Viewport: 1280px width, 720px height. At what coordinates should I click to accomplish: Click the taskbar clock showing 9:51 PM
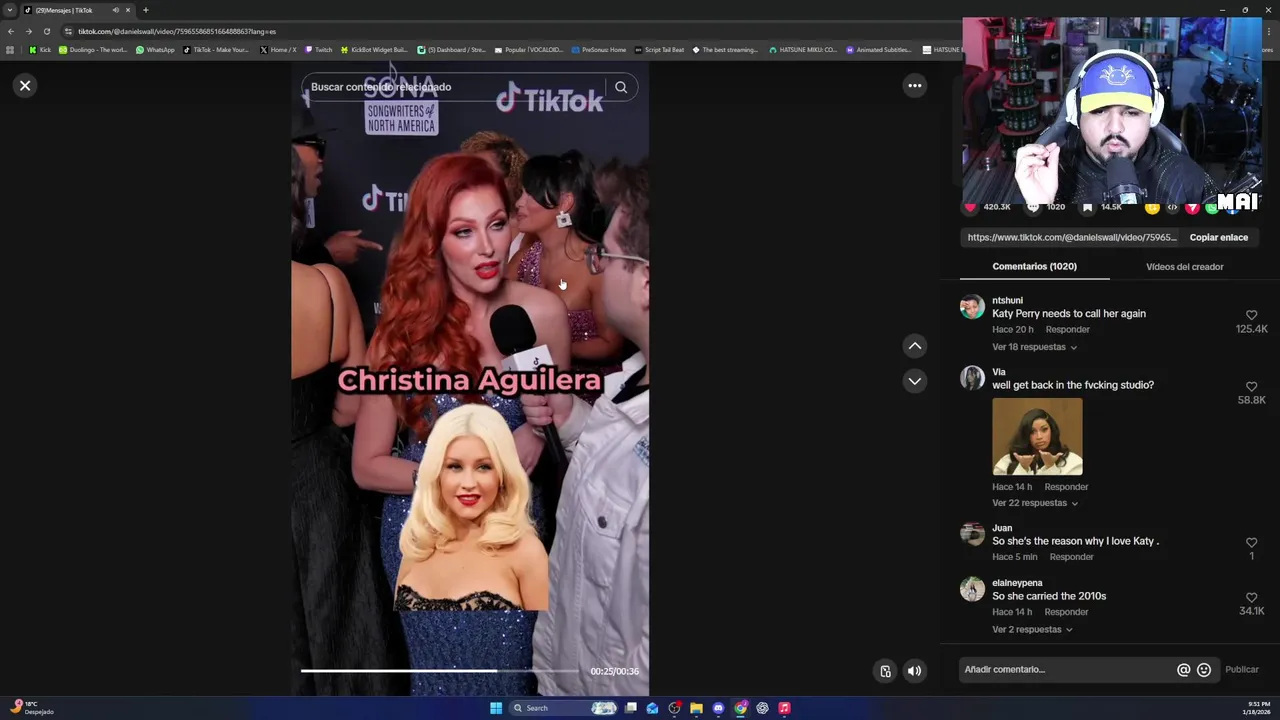pos(1257,707)
